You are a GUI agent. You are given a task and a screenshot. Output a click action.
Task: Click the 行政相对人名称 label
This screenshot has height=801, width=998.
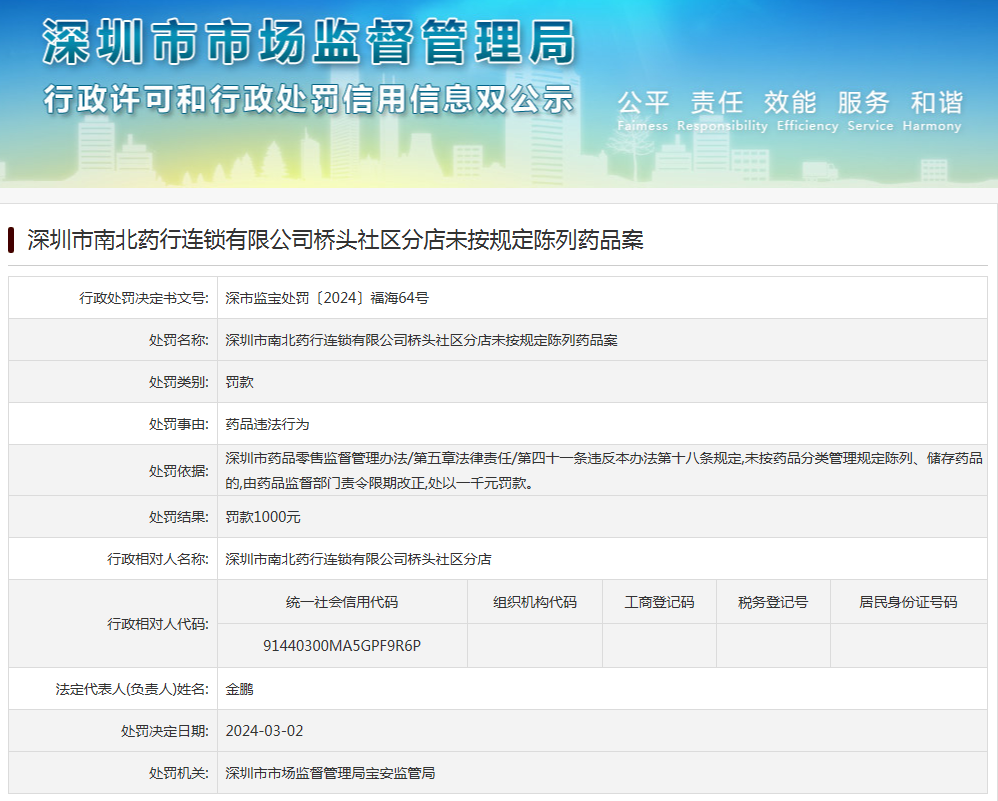(x=158, y=559)
